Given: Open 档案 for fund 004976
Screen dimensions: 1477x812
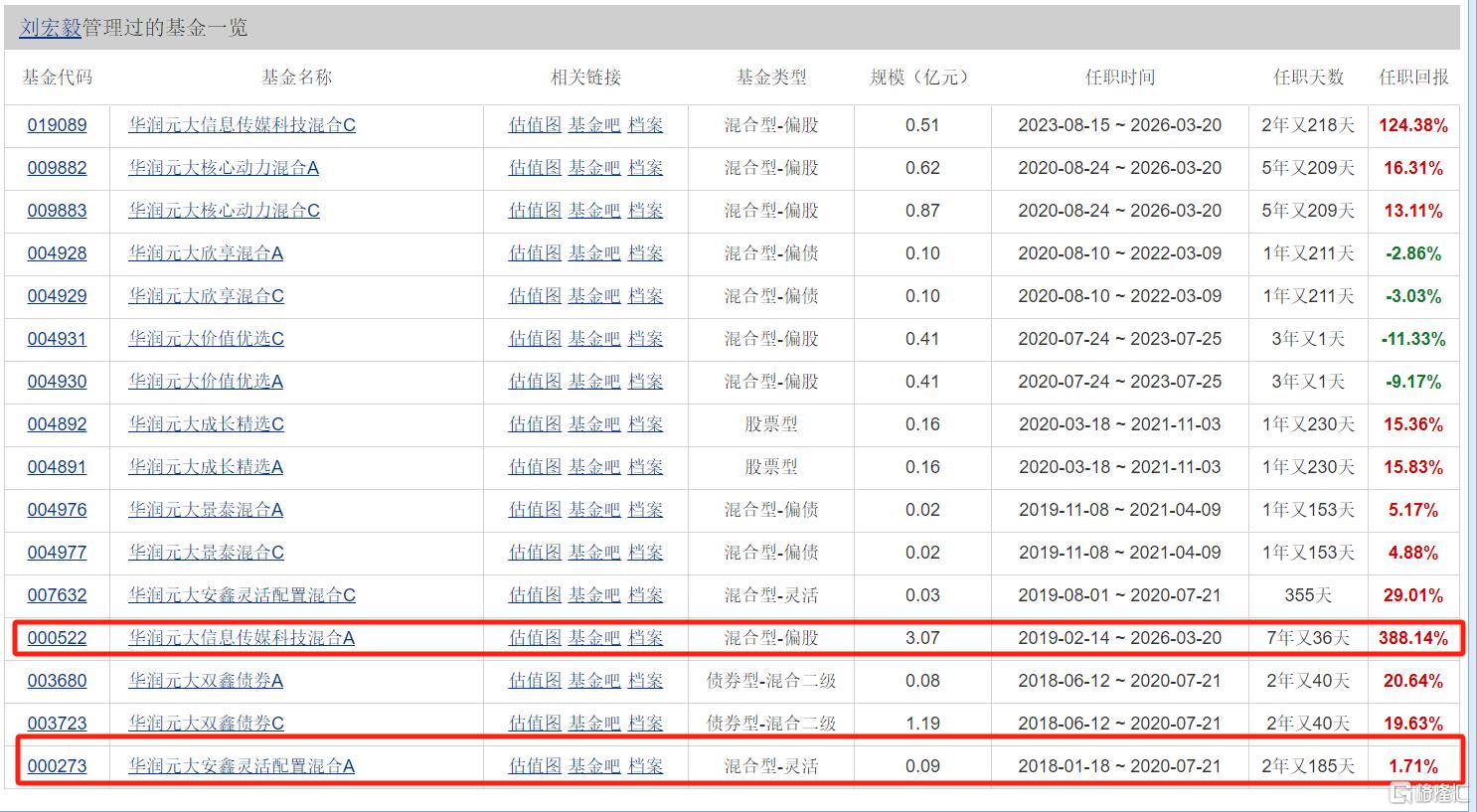Looking at the screenshot, I should (646, 510).
